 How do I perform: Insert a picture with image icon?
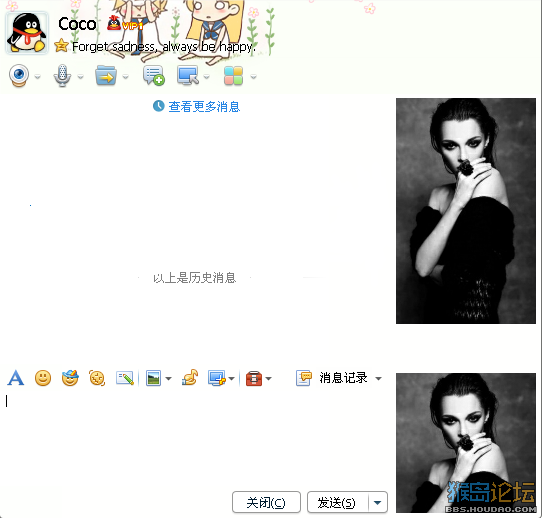click(153, 378)
